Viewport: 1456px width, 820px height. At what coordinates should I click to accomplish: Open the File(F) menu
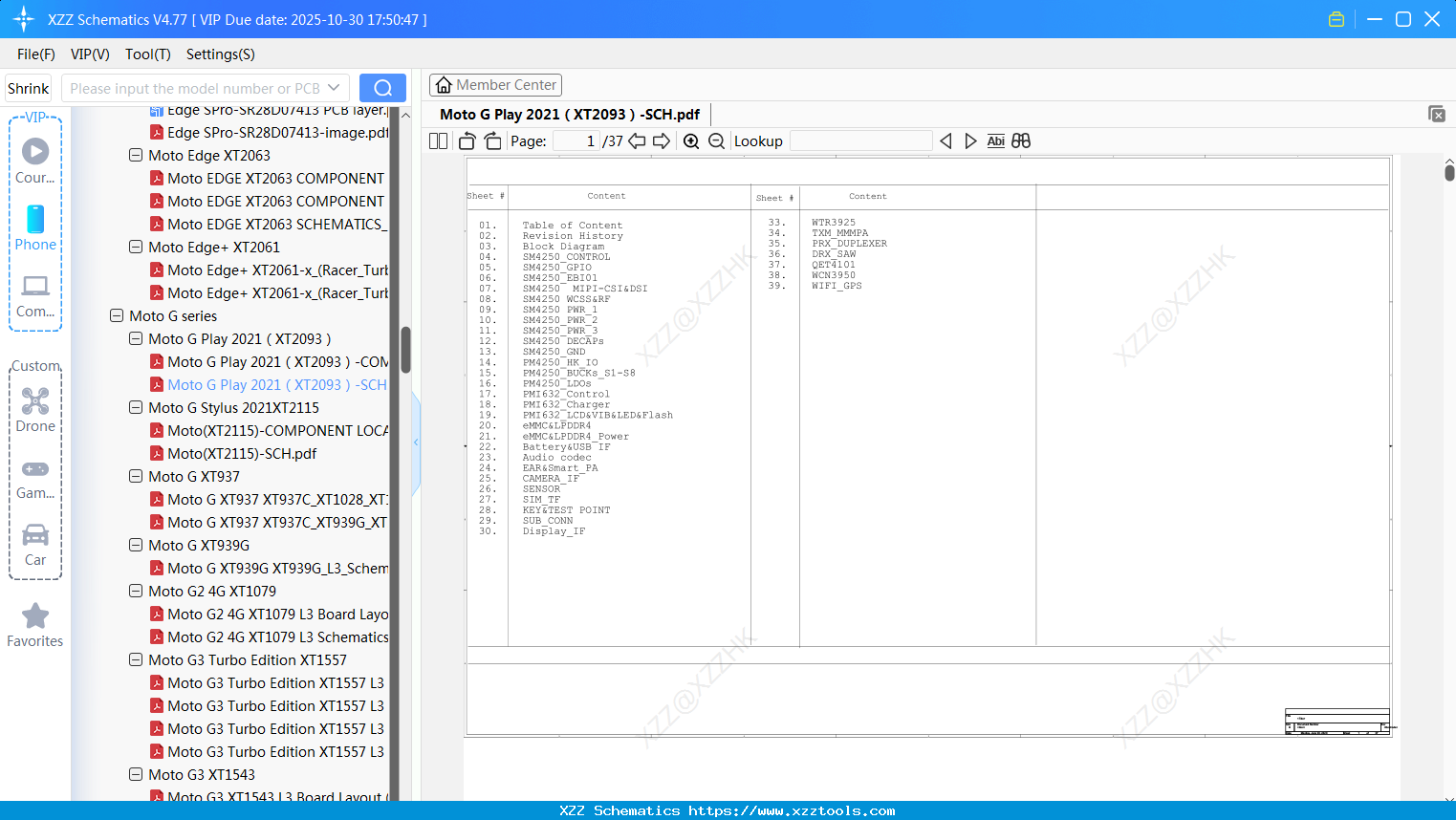click(36, 54)
